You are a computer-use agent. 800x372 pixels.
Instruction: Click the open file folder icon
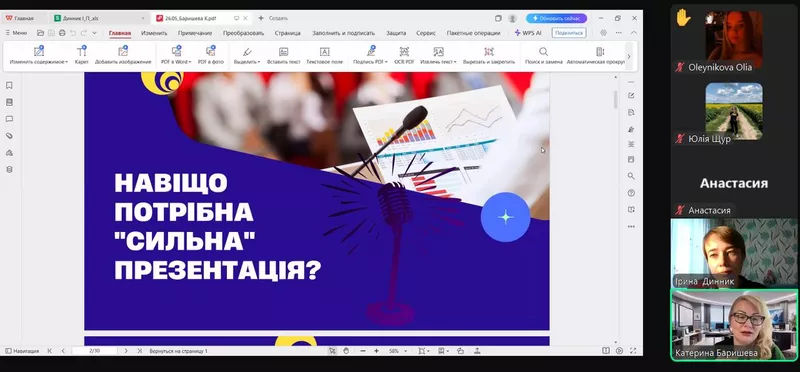[40, 33]
